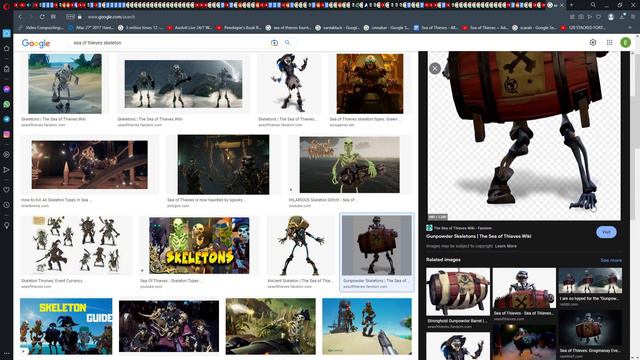The image size is (640, 360).
Task: Click 'See more' related images
Action: 611,260
